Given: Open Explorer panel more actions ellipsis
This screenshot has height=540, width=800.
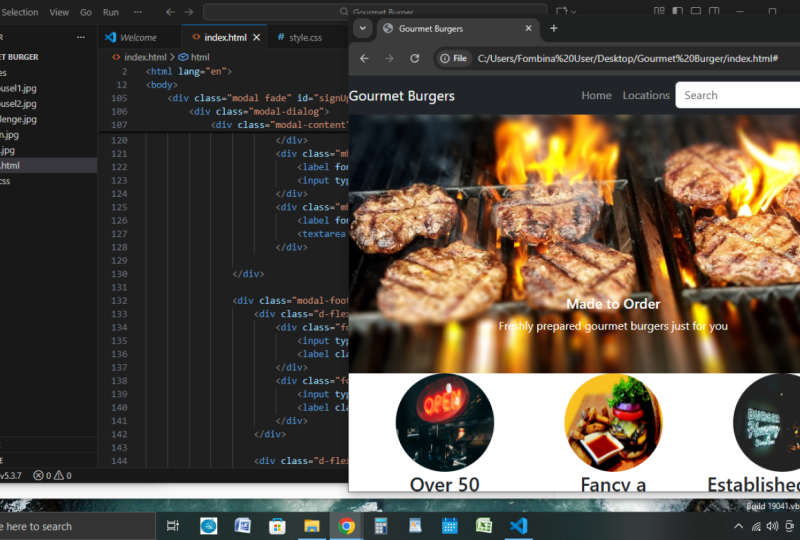Looking at the screenshot, I should point(81,37).
